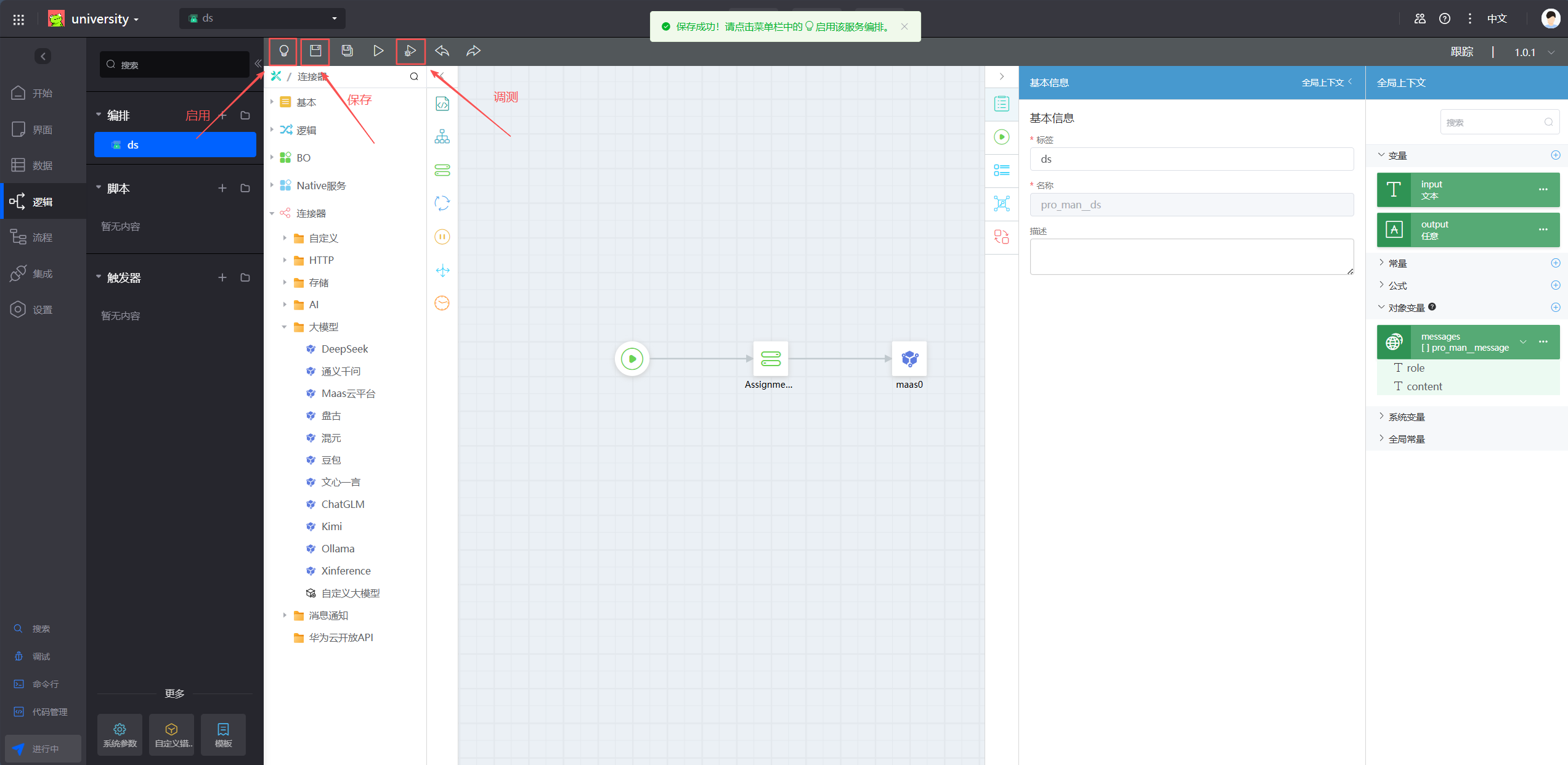Switch to 流程 in left sidebar
The image size is (1568, 765).
coord(42,237)
